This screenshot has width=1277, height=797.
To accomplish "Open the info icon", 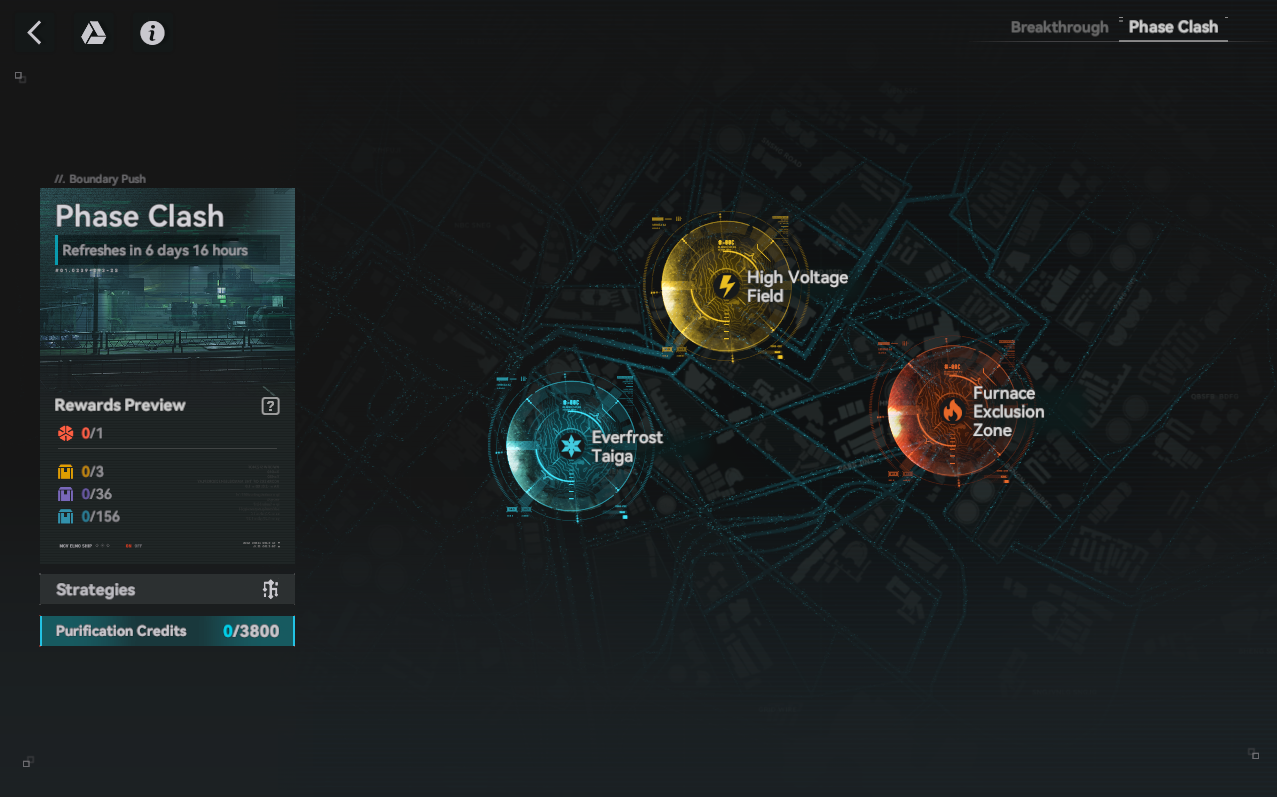I will click(152, 33).
